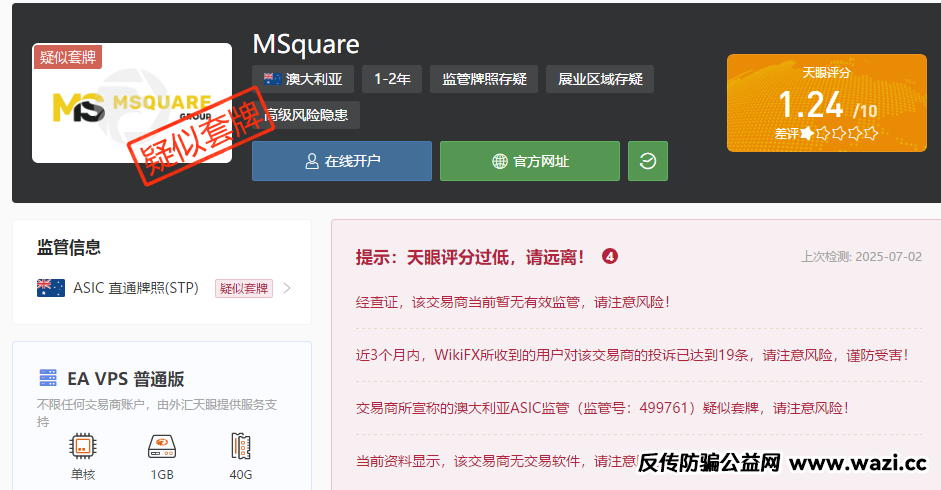The width and height of the screenshot is (941, 490).
Task: Click the orange 天眼评分 1.24 score card
Action: tap(826, 103)
